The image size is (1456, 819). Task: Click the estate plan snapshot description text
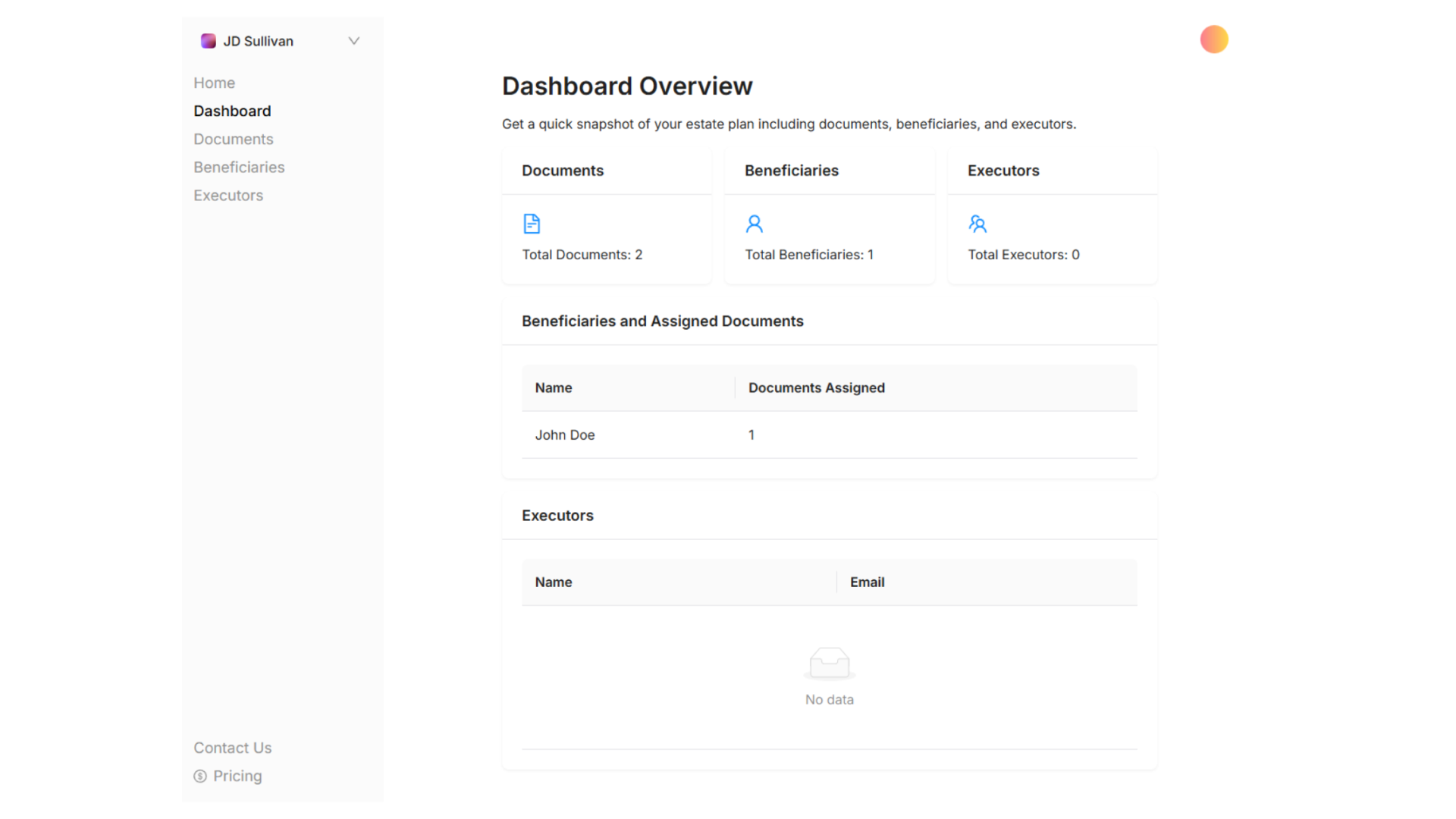pyautogui.click(x=789, y=124)
